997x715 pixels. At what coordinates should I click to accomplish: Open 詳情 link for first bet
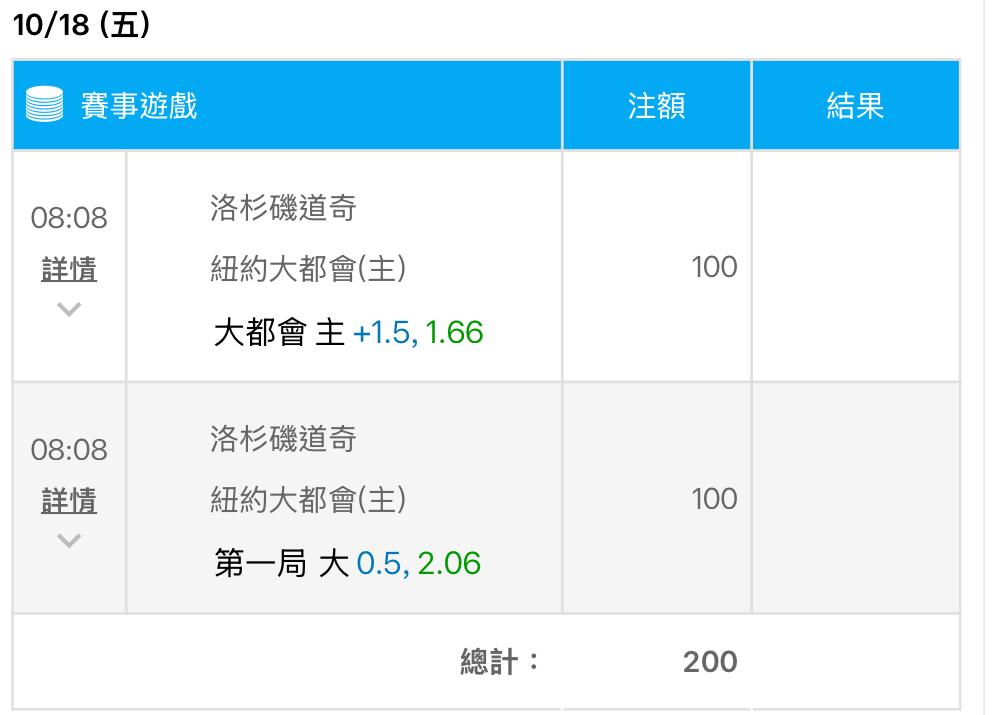click(x=69, y=268)
